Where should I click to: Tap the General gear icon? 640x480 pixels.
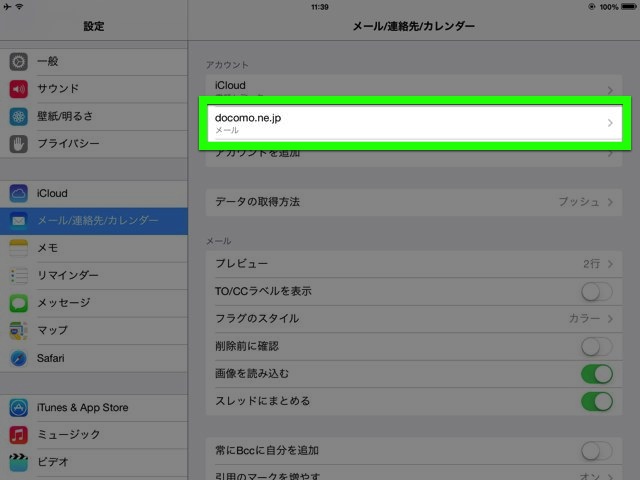tap(18, 62)
